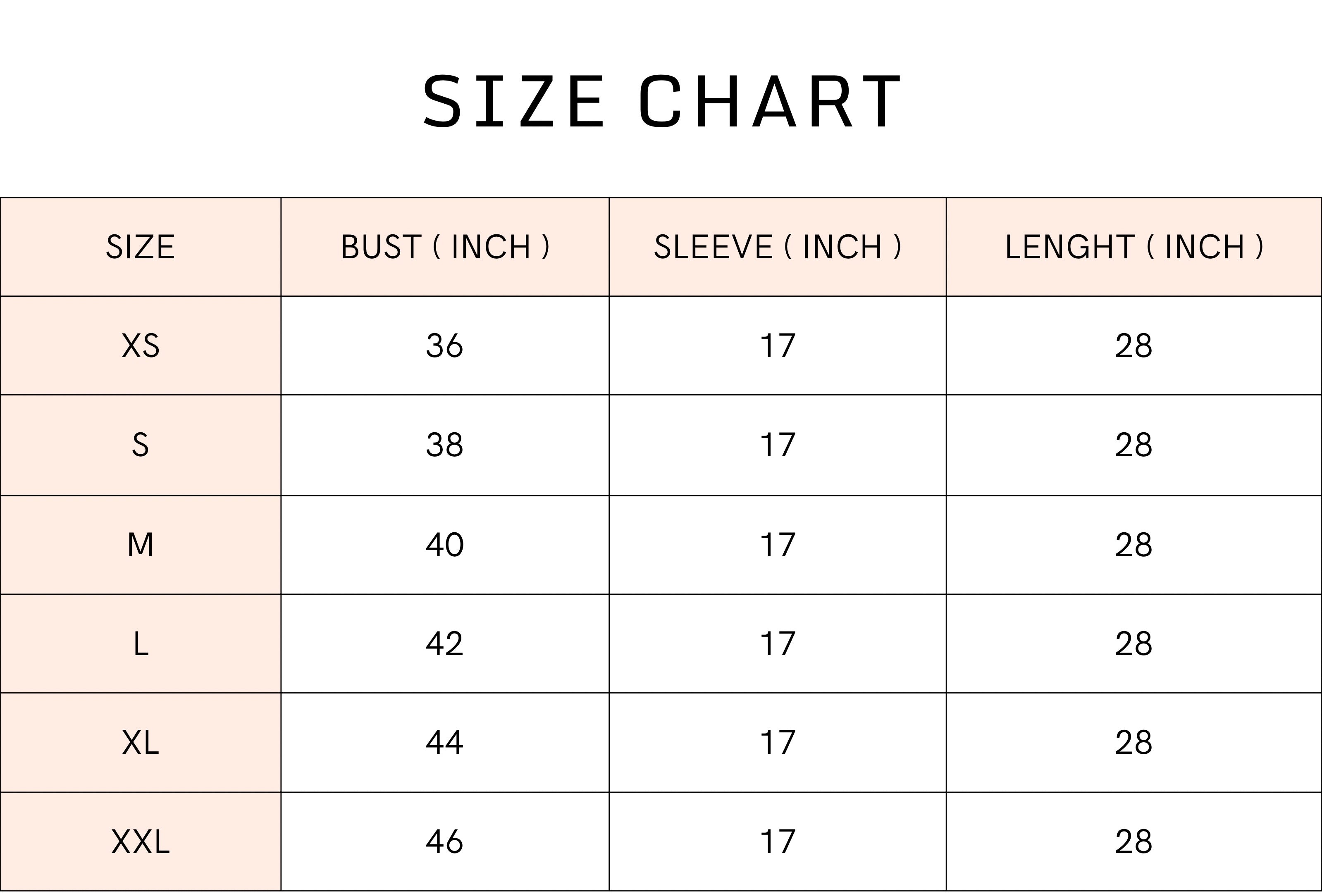Select the M size row label
Image resolution: width=1322 pixels, height=896 pixels.
[x=141, y=544]
